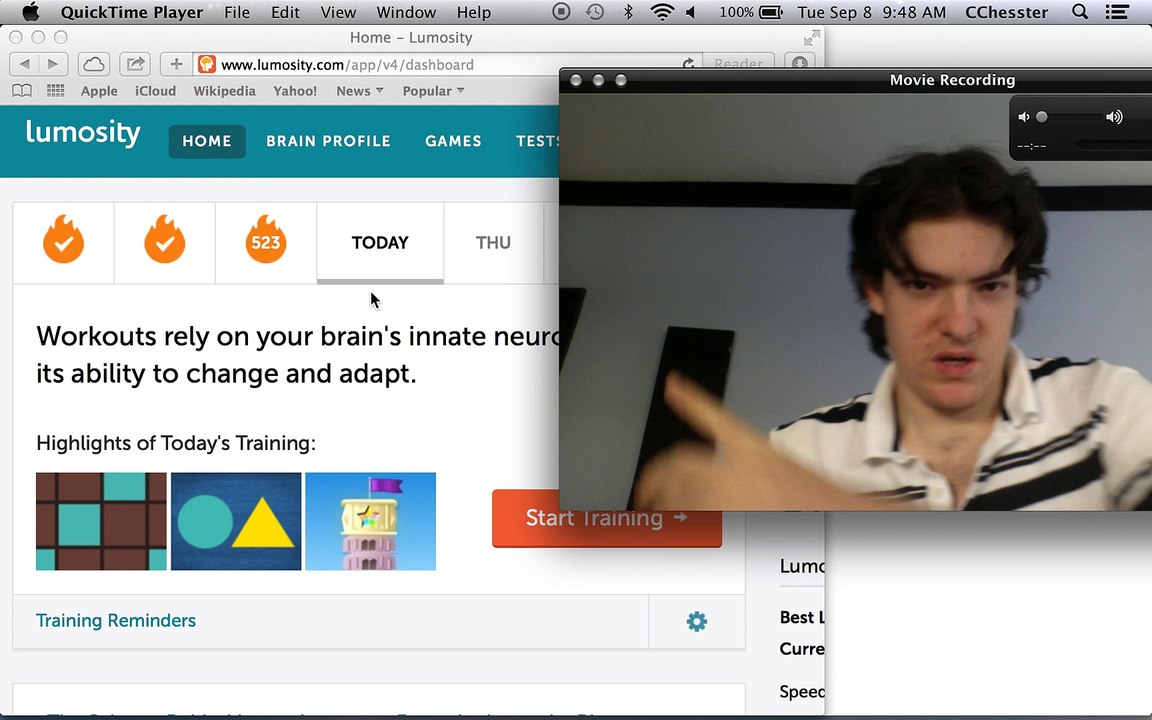Open the Reading List bookmarks icon

tap(22, 90)
